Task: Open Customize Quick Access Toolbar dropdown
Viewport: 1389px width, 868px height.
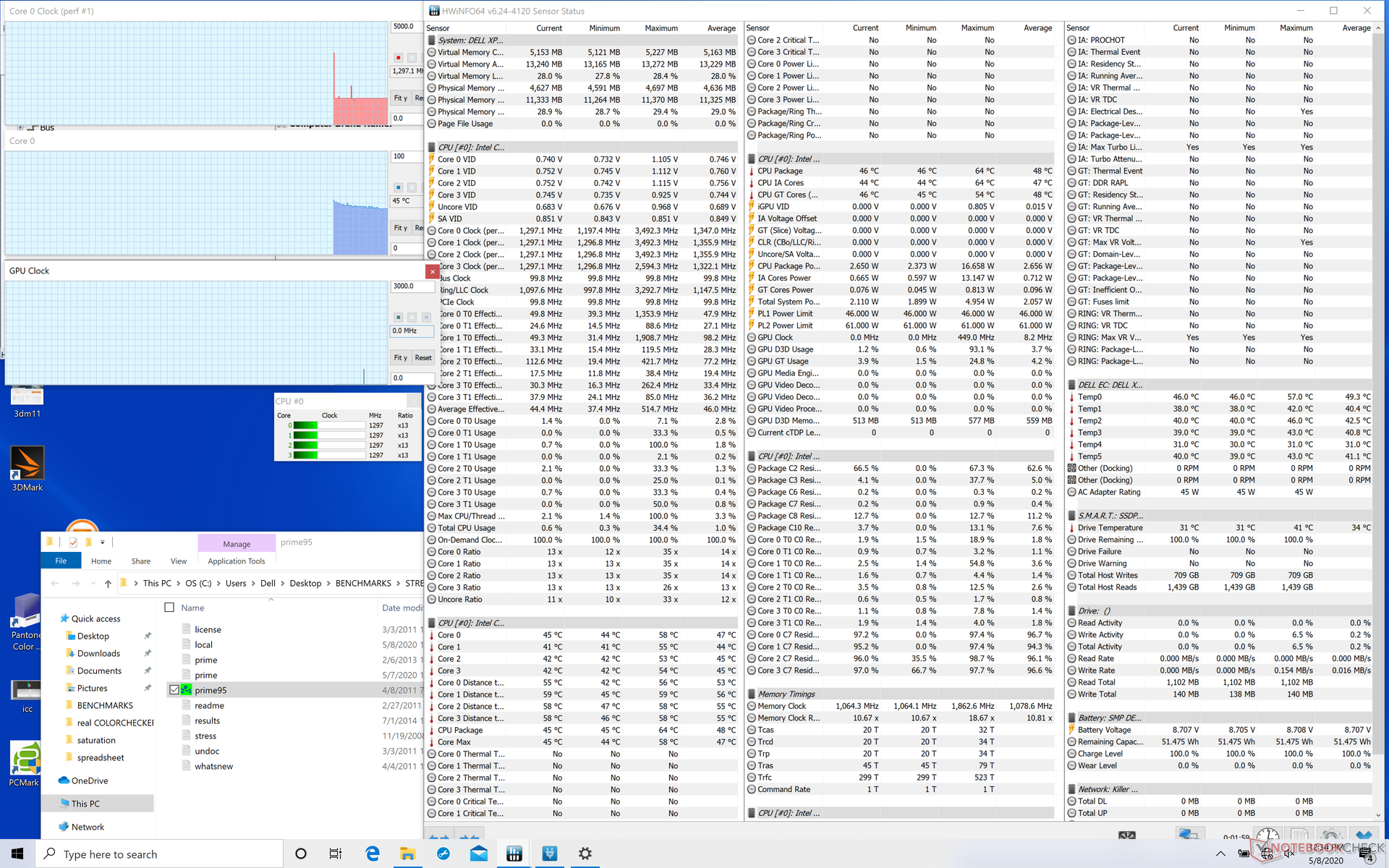Action: coord(102,542)
